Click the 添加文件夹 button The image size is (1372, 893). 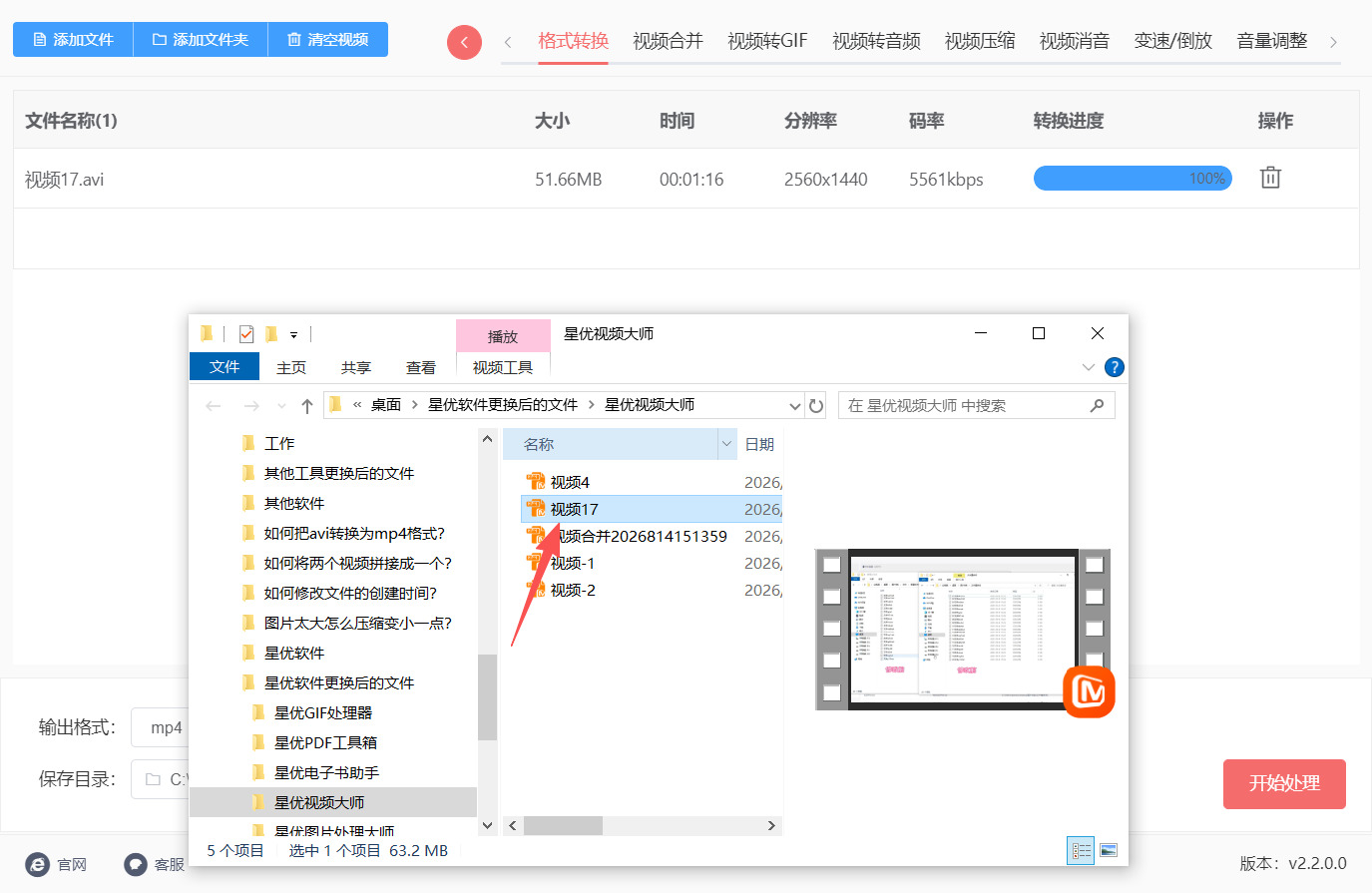[201, 40]
